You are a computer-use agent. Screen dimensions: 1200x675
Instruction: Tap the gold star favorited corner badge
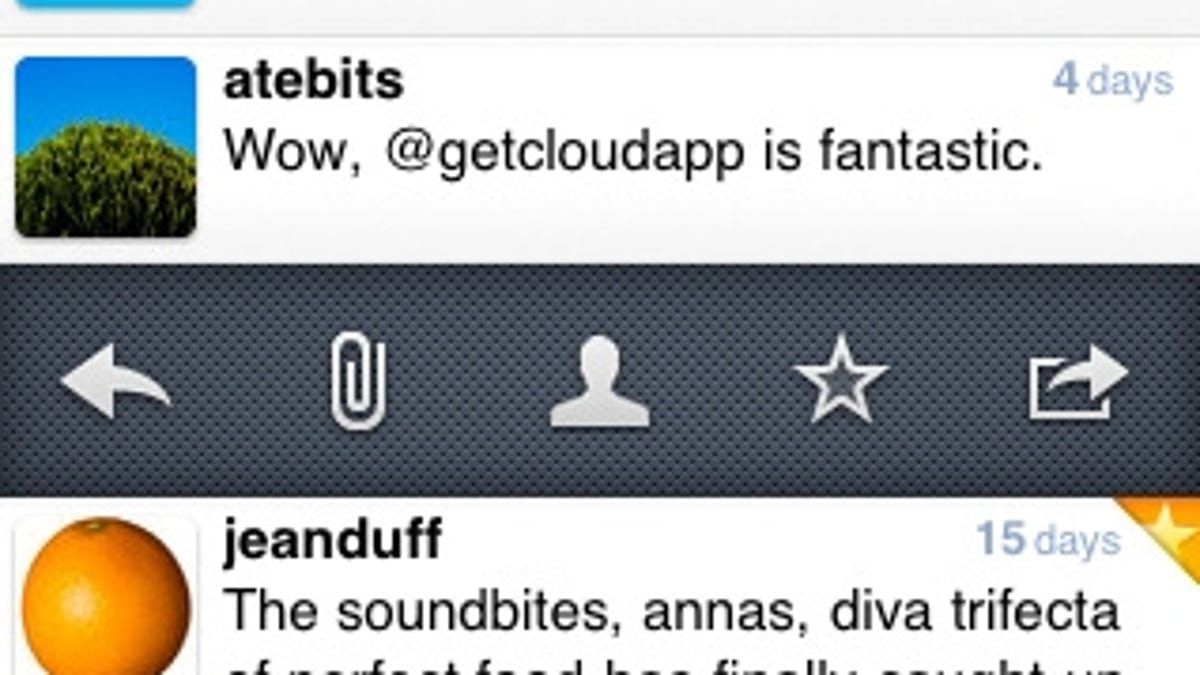click(1166, 527)
